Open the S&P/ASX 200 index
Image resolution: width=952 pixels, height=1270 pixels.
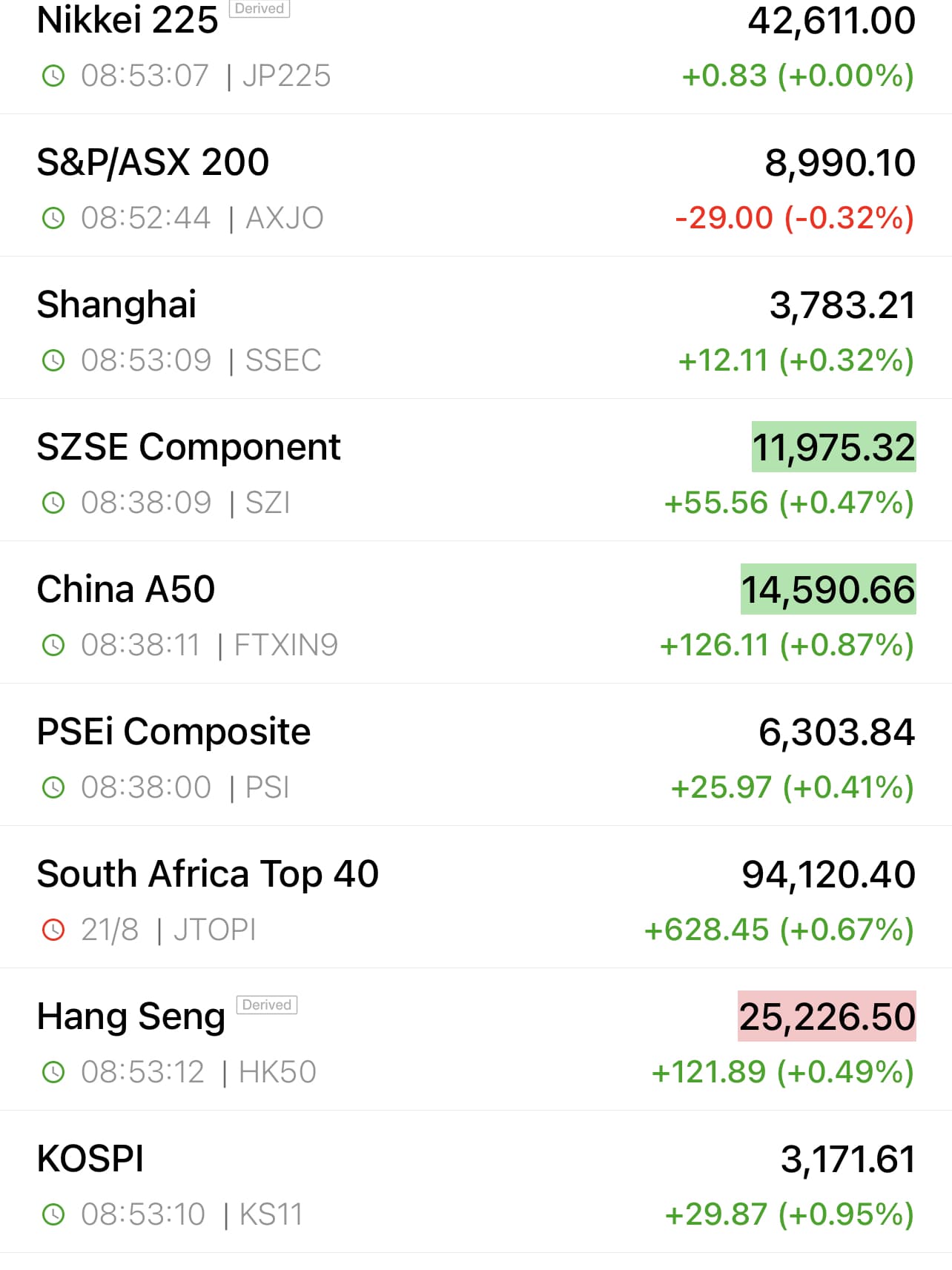tap(153, 162)
